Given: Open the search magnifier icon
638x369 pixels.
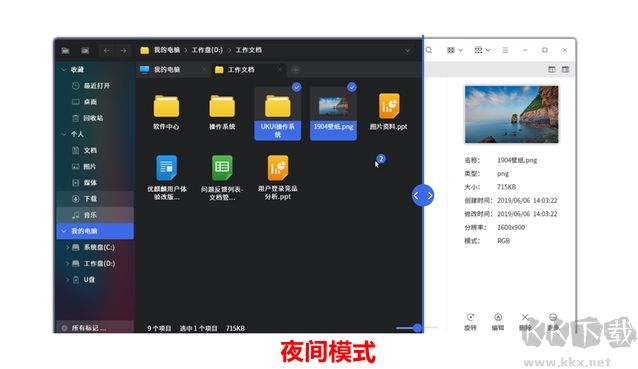Looking at the screenshot, I should tap(429, 50).
